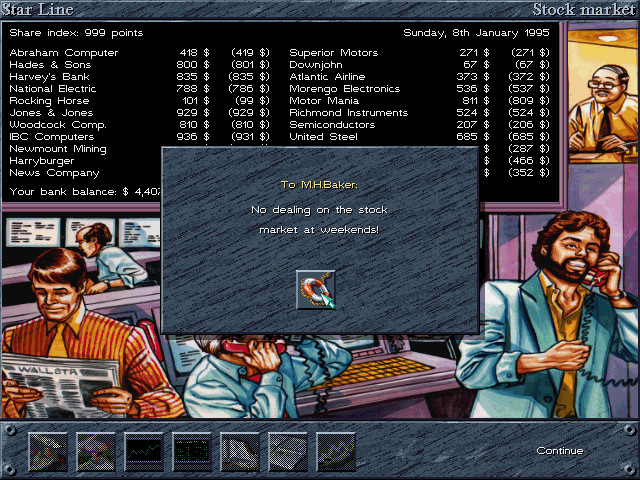Select Semiconductors stock

tap(419, 124)
